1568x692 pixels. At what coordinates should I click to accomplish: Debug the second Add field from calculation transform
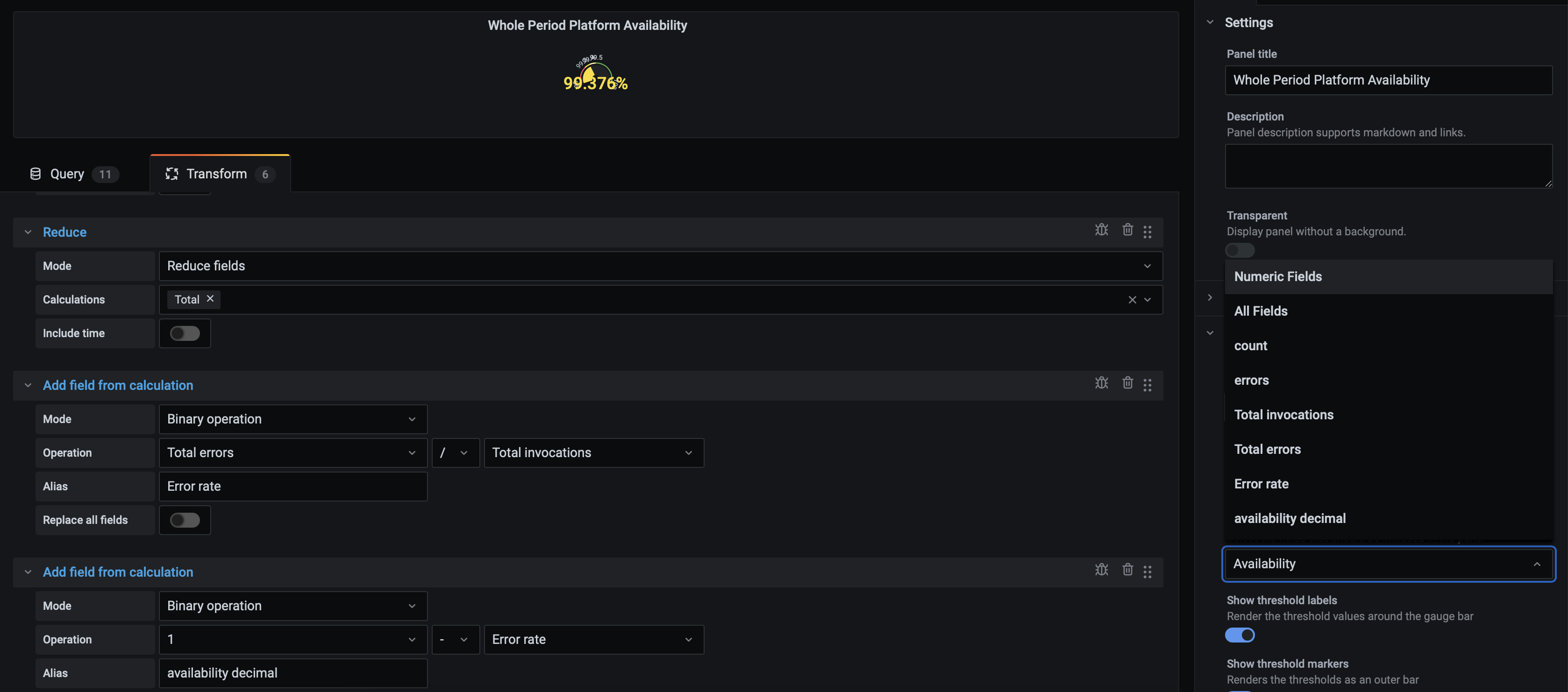tap(1102, 570)
